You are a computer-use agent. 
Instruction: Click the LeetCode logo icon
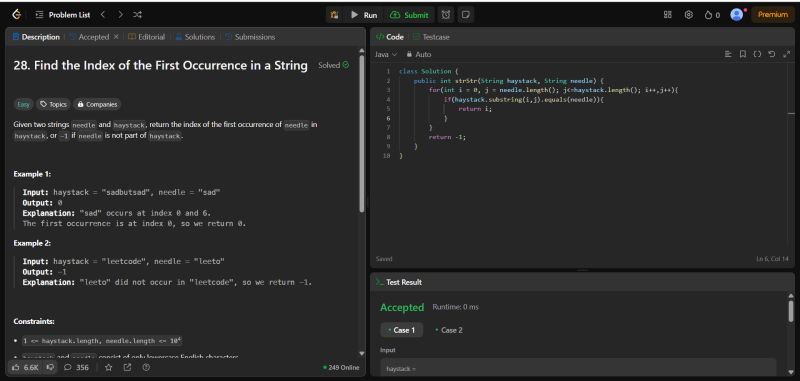click(x=16, y=15)
